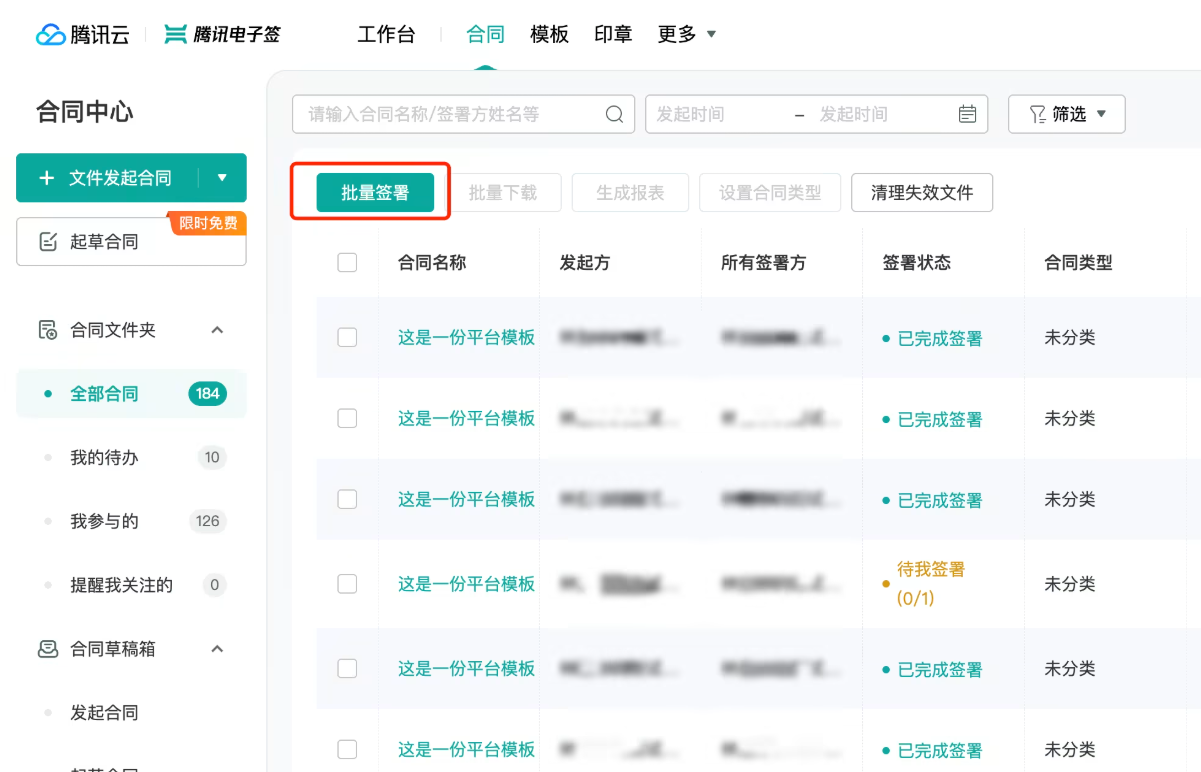Click the 合同名称 column header
Viewport: 1201px width, 772px height.
432,263
